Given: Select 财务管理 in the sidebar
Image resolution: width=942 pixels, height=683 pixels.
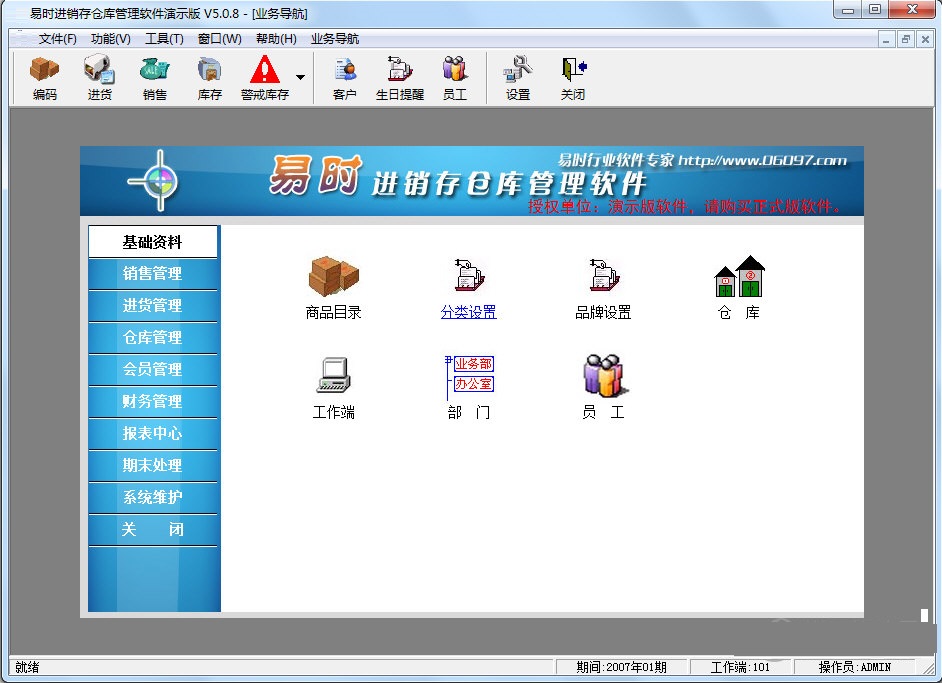Looking at the screenshot, I should 153,401.
